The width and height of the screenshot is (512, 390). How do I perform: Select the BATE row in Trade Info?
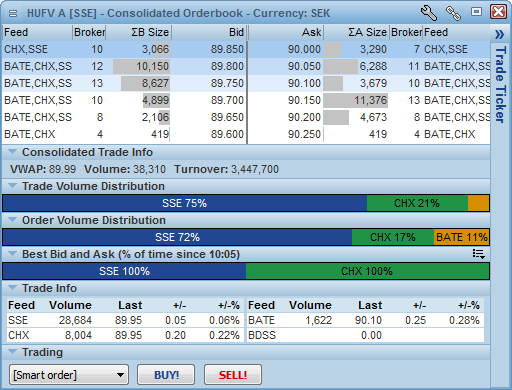coord(365,320)
